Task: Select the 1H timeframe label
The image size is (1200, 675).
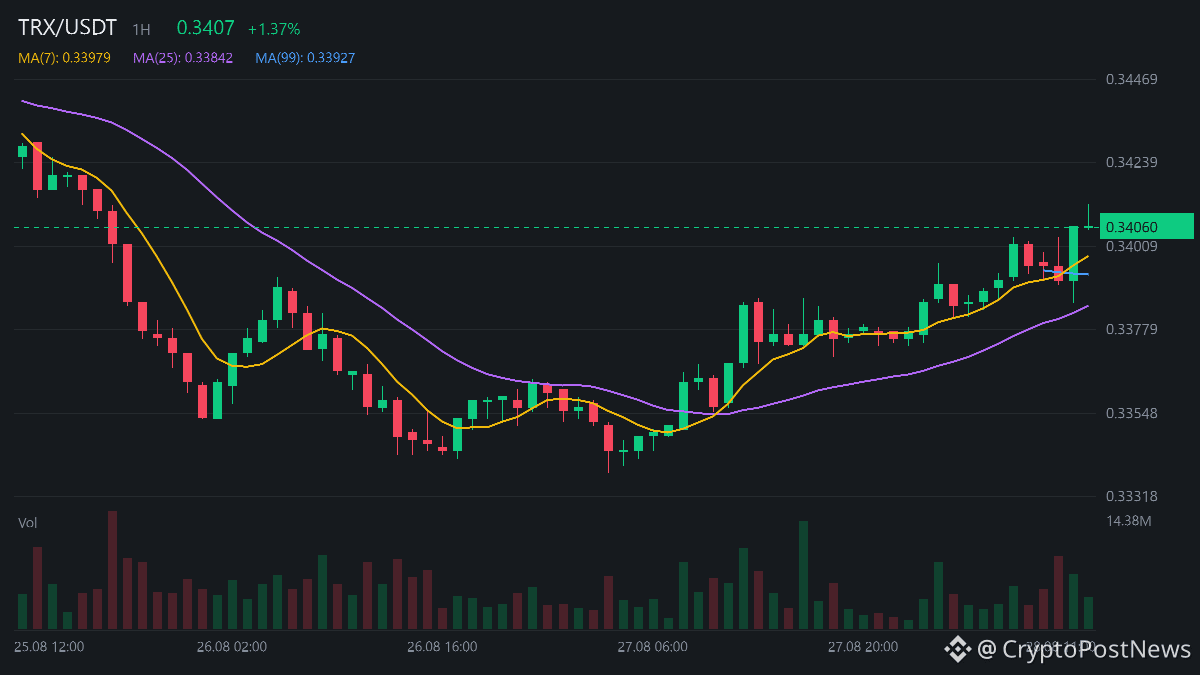Action: point(141,30)
